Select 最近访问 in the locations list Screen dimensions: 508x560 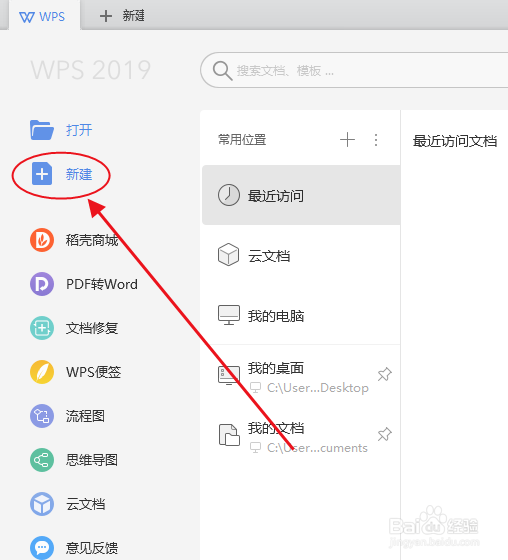[301, 195]
